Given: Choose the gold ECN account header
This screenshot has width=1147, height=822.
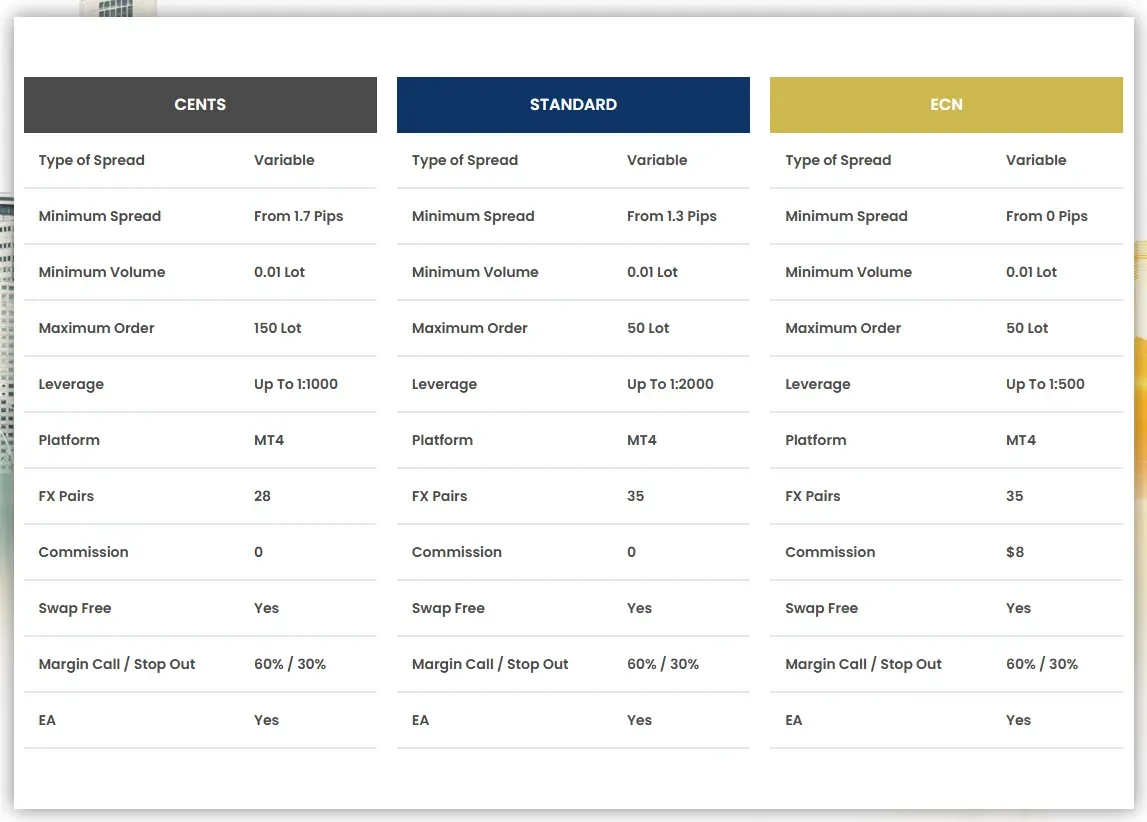Looking at the screenshot, I should 946,105.
